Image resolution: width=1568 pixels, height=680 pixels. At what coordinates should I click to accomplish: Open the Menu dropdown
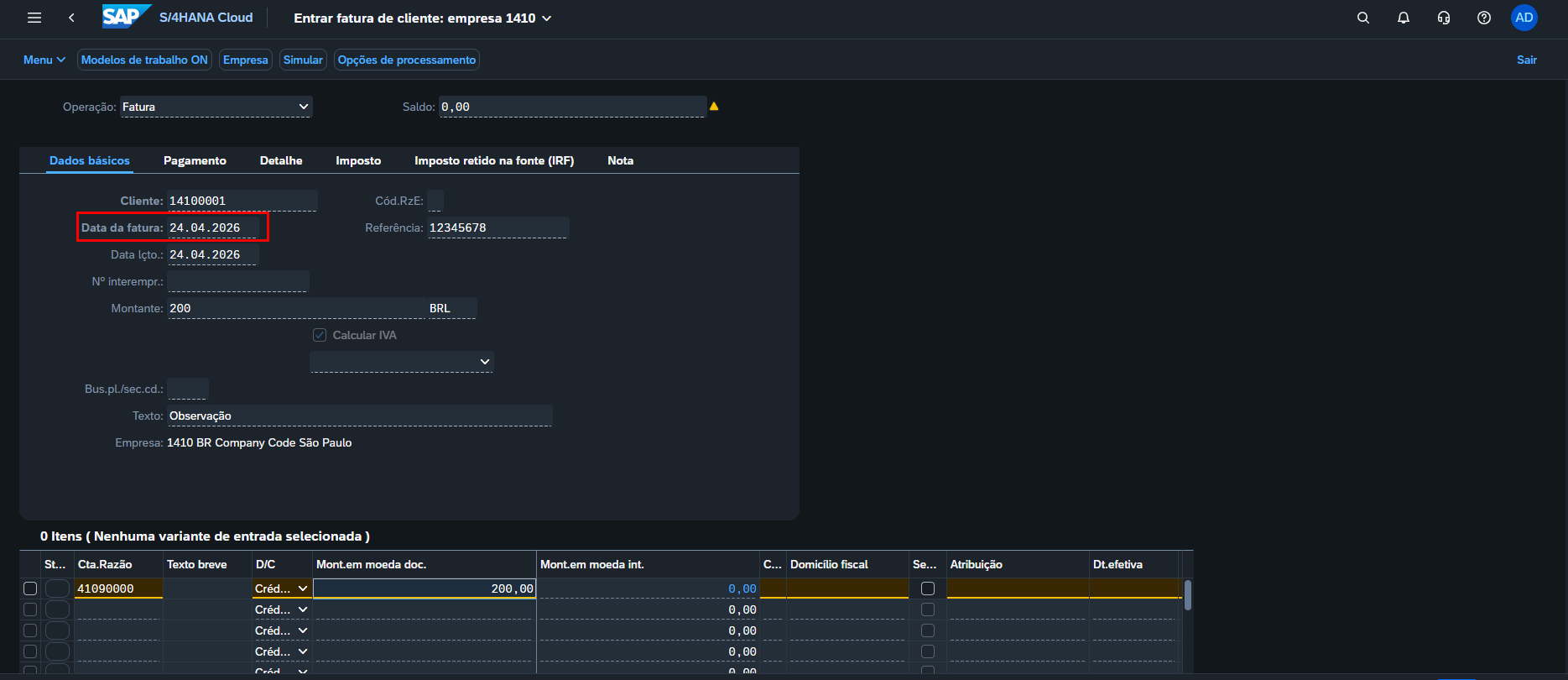point(44,60)
